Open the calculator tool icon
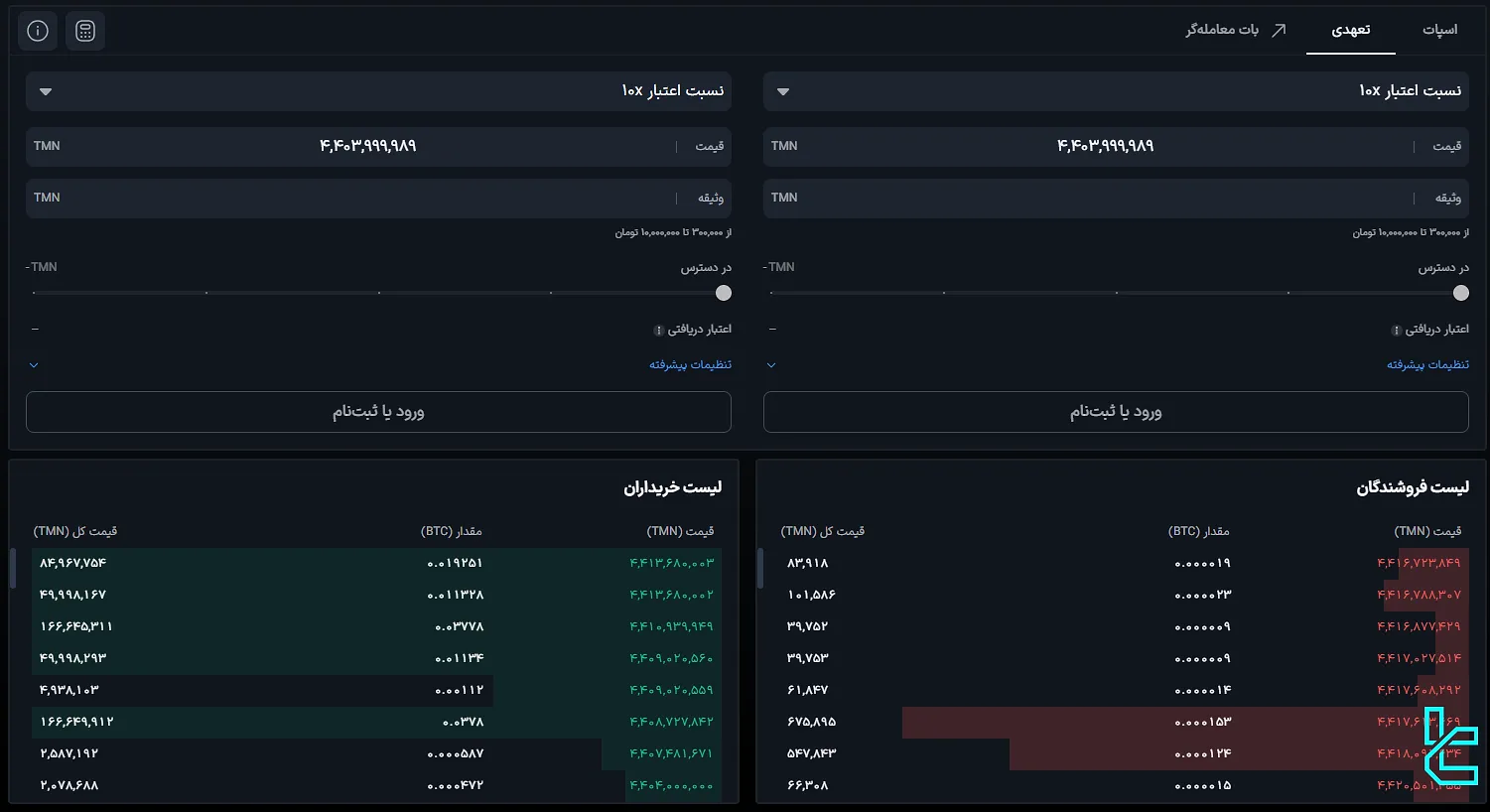The height and width of the screenshot is (812, 1490). [85, 31]
